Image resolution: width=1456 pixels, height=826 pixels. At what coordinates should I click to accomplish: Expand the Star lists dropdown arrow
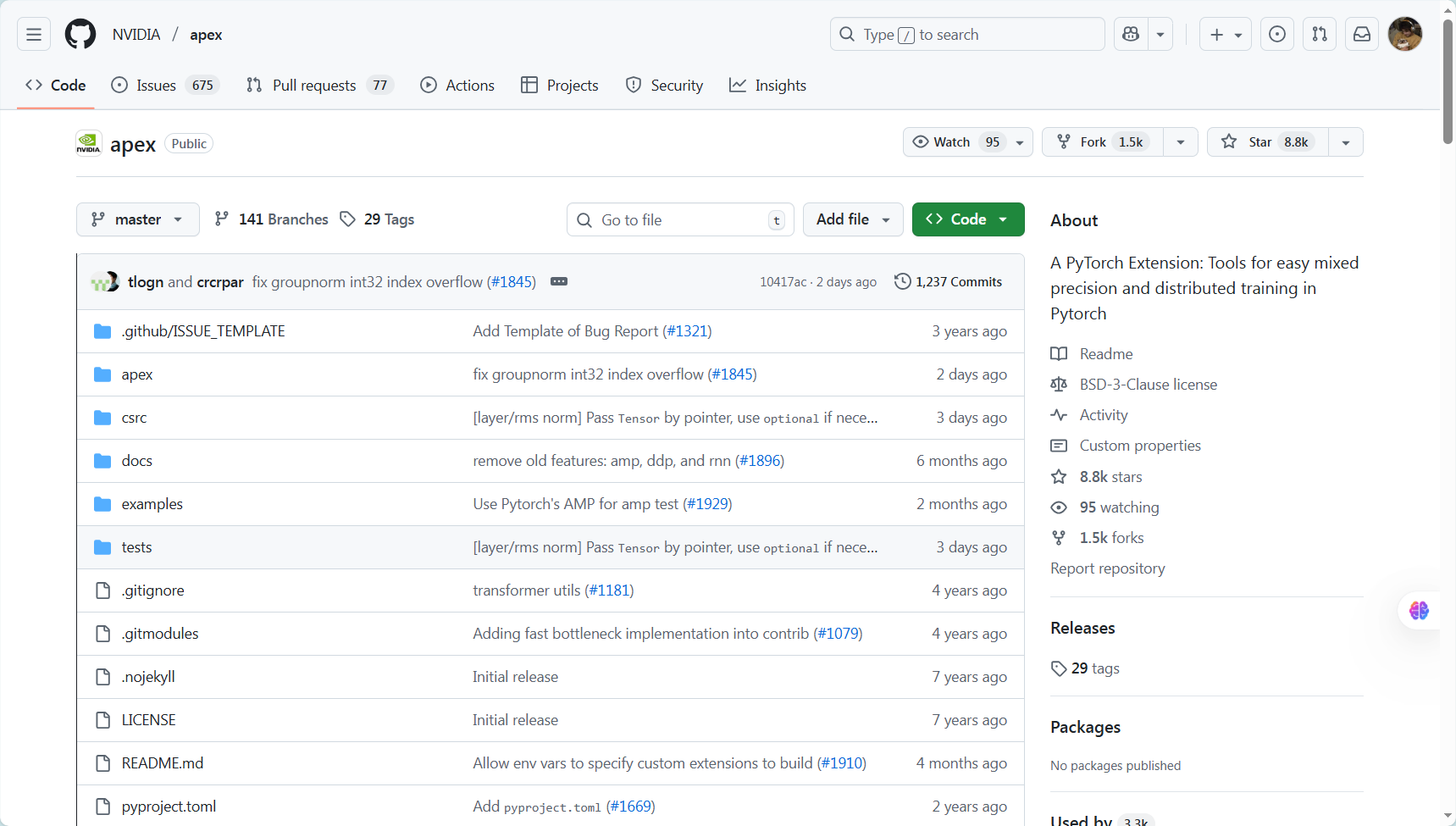tap(1346, 142)
